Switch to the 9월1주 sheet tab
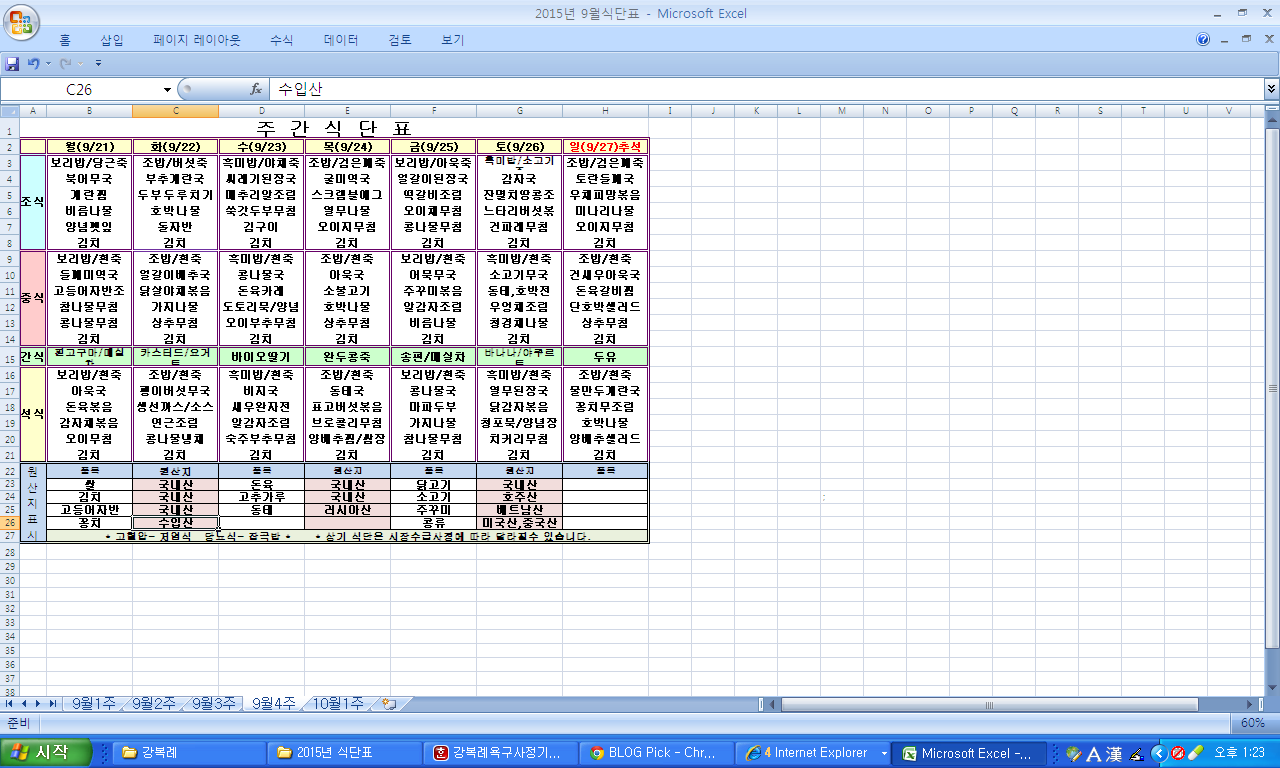This screenshot has height=768, width=1280. coord(96,704)
